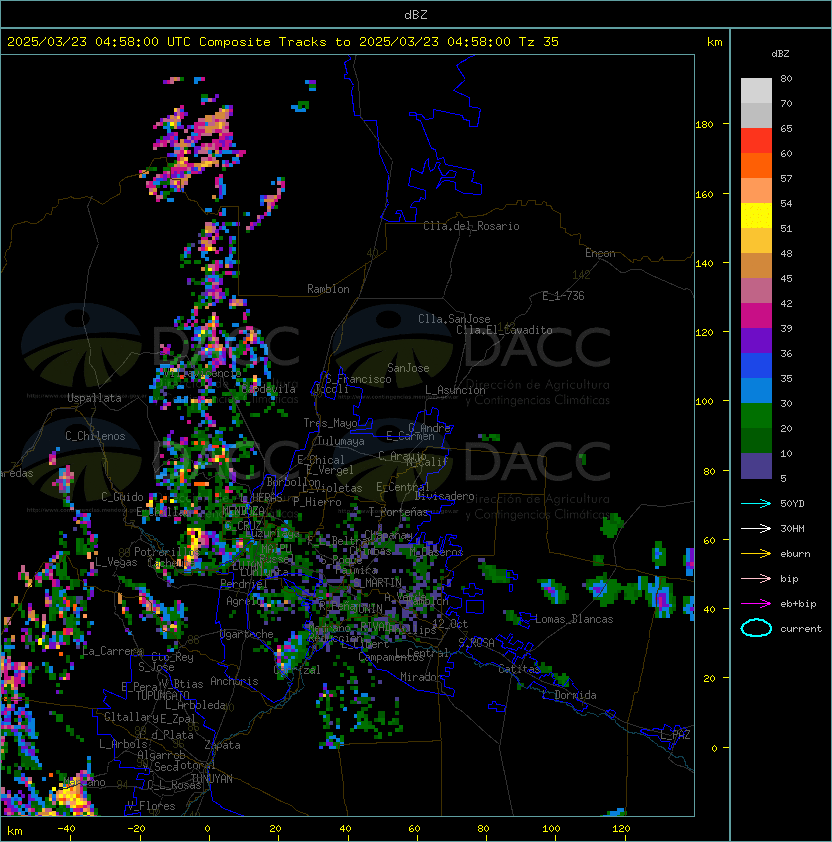Click the TUNUYAN place label
The height and width of the screenshot is (842, 832).
[x=212, y=779]
